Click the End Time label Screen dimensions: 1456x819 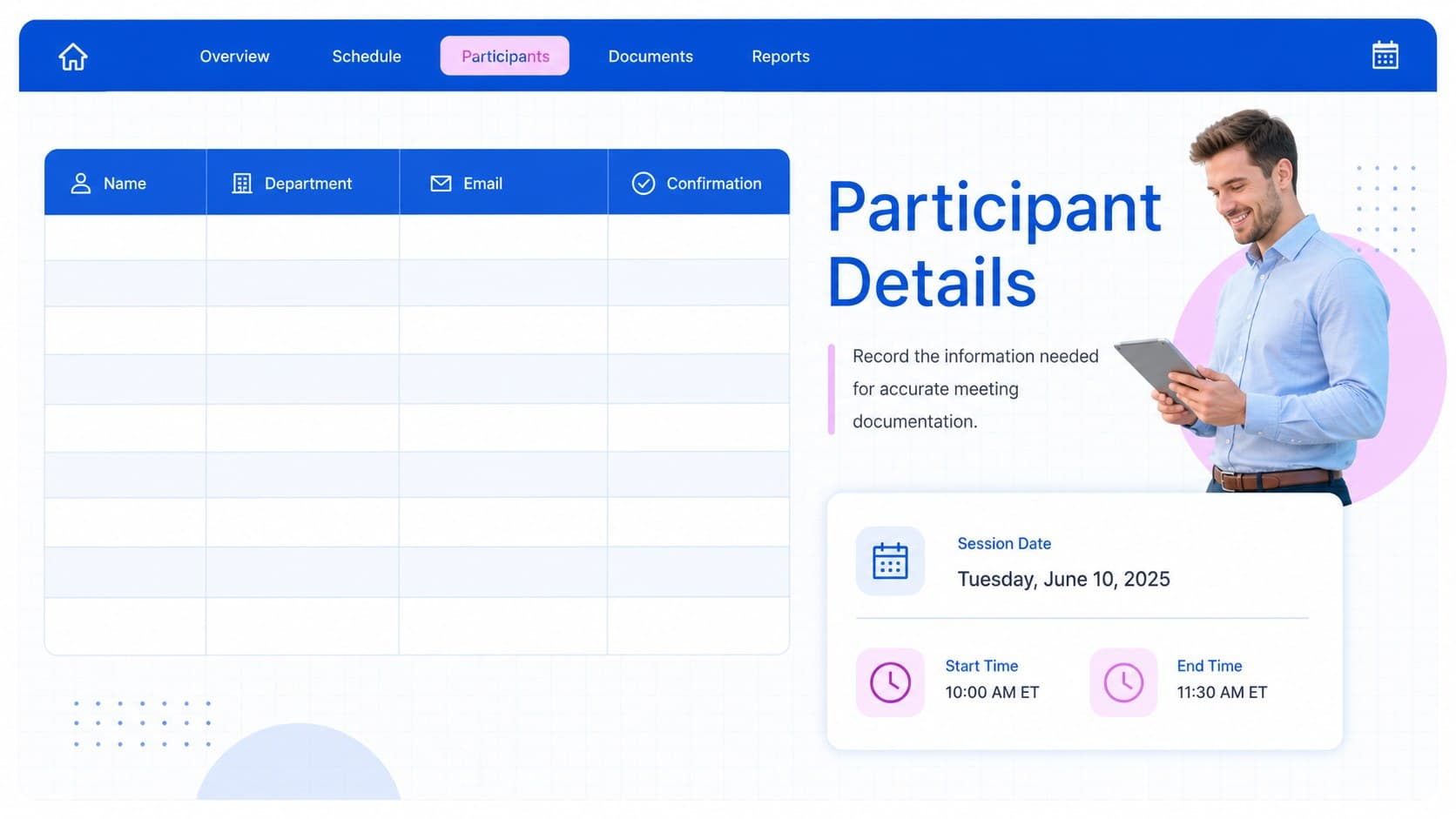click(x=1210, y=666)
